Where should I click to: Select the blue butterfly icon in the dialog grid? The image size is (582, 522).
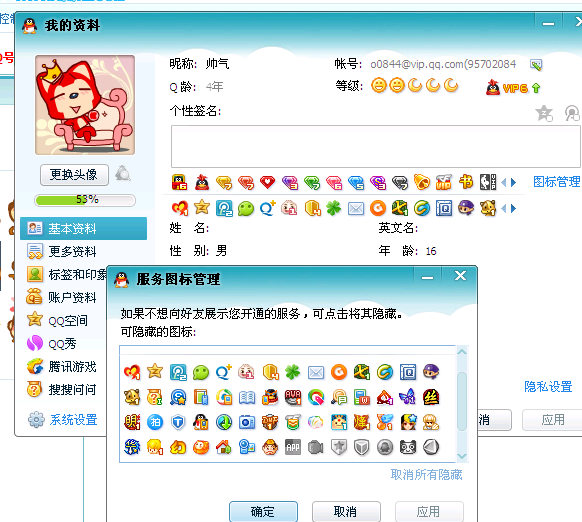(x=408, y=397)
